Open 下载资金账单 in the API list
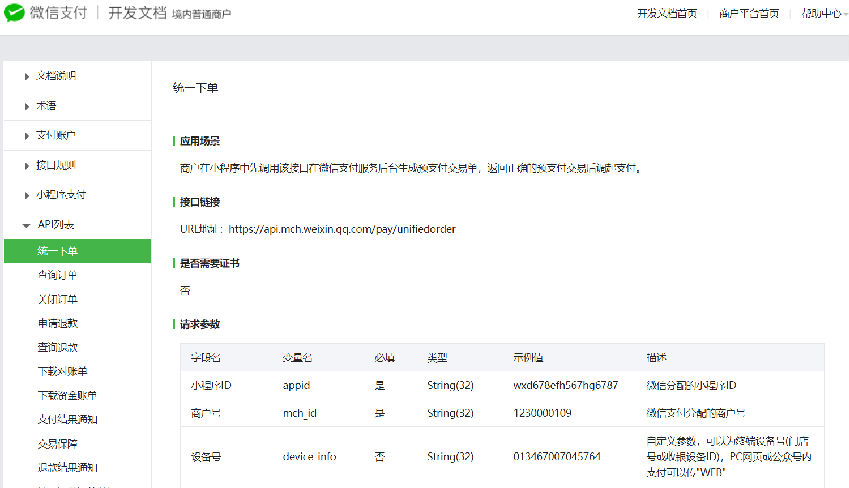The width and height of the screenshot is (849, 488). (x=66, y=395)
